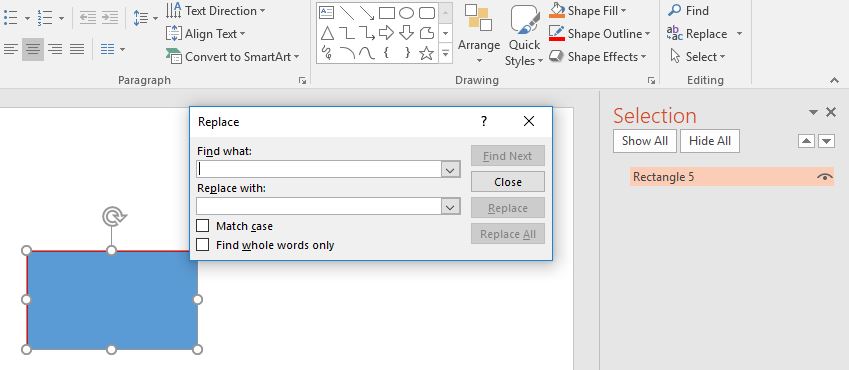Expand the full shapes gallery

pyautogui.click(x=446, y=54)
